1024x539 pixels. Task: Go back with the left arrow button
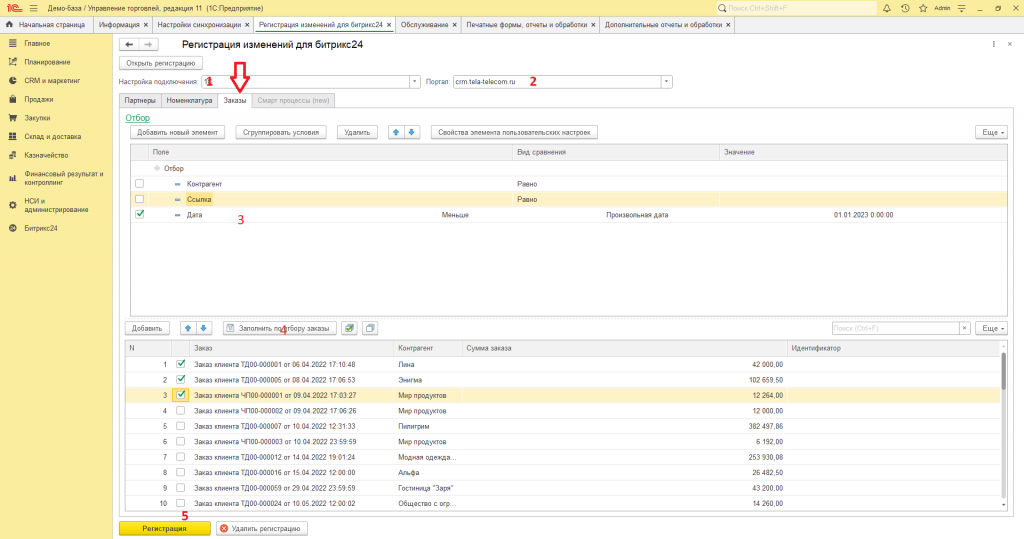[x=129, y=44]
